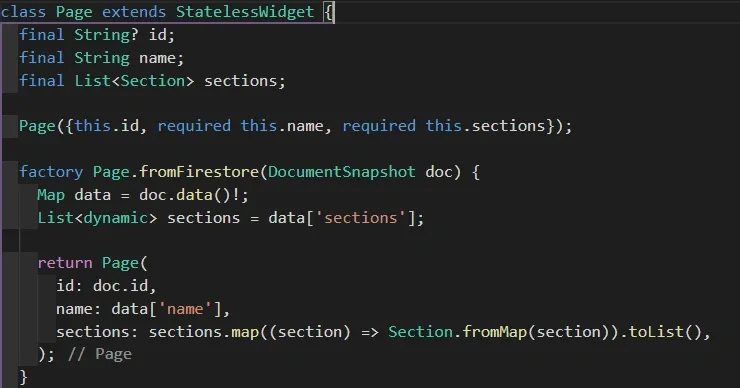
Task: Place cursor on 'String?' type of id
Action: pos(106,34)
